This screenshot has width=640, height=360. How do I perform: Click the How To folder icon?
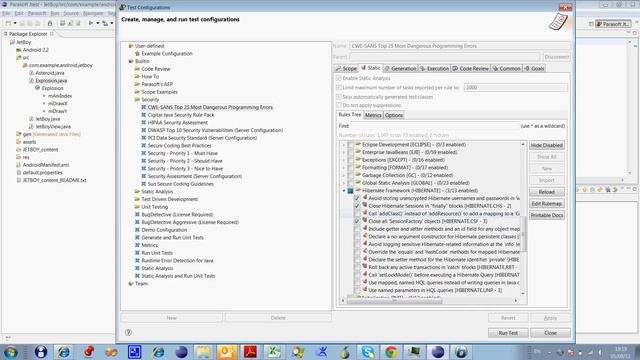[137, 76]
